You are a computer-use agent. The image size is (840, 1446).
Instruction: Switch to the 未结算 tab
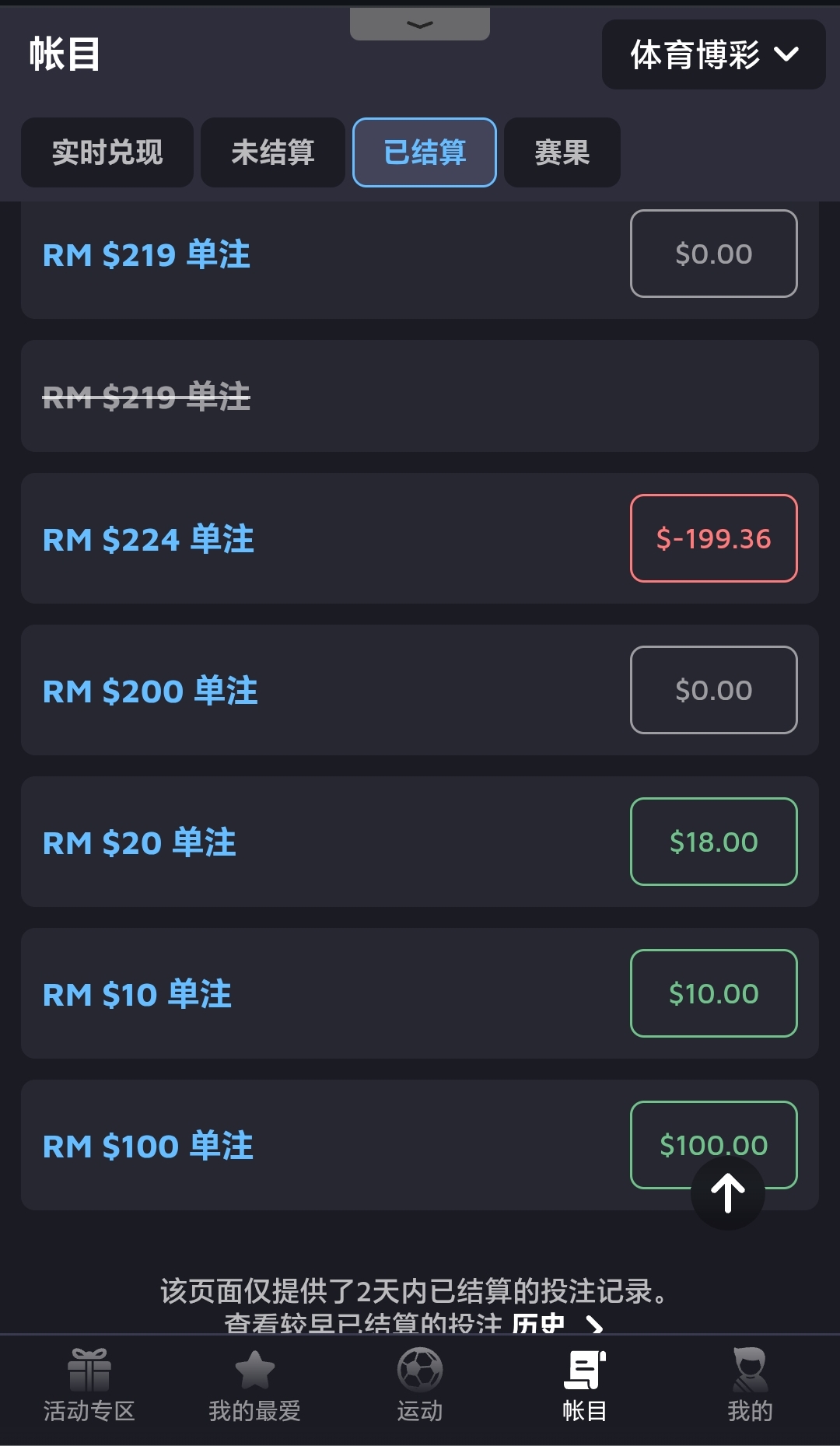pos(273,152)
